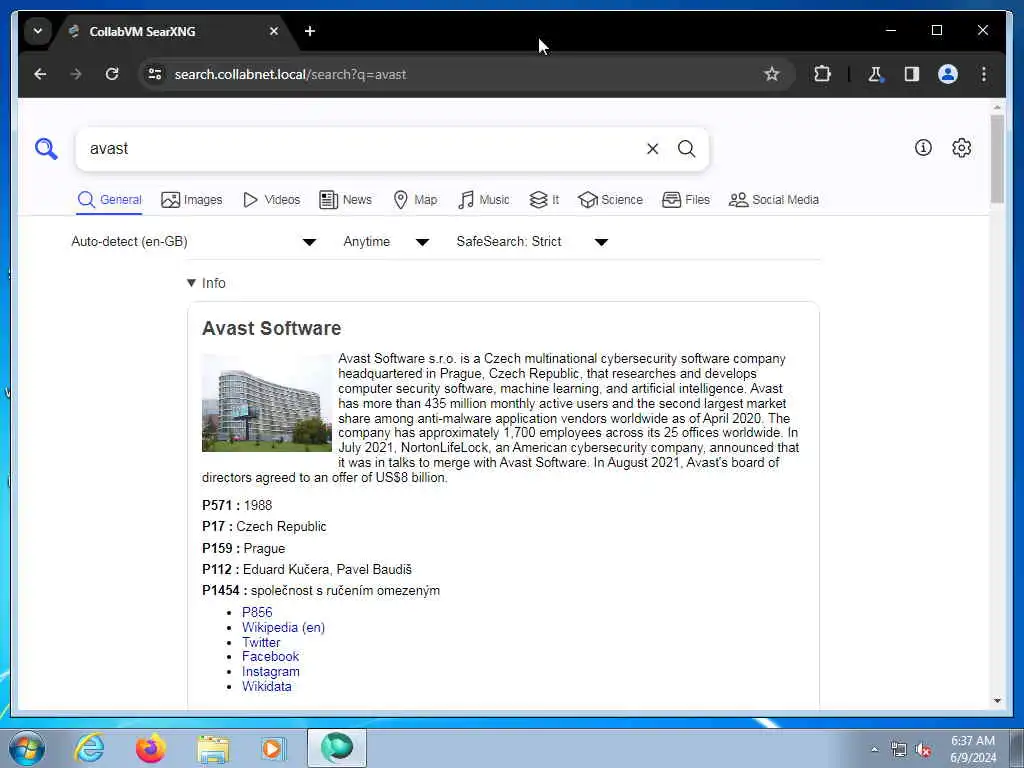Launch Internet Explorer from the taskbar
Viewport: 1024px width, 768px height.
pyautogui.click(x=89, y=748)
